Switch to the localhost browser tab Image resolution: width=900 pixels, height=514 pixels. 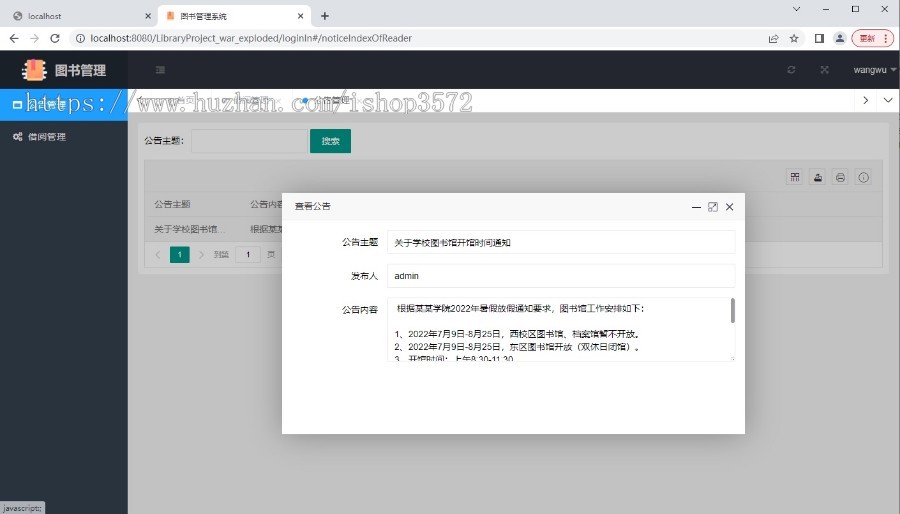click(78, 16)
